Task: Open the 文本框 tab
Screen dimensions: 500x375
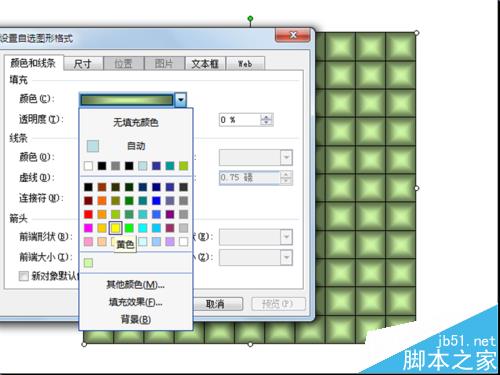Action: coord(205,63)
